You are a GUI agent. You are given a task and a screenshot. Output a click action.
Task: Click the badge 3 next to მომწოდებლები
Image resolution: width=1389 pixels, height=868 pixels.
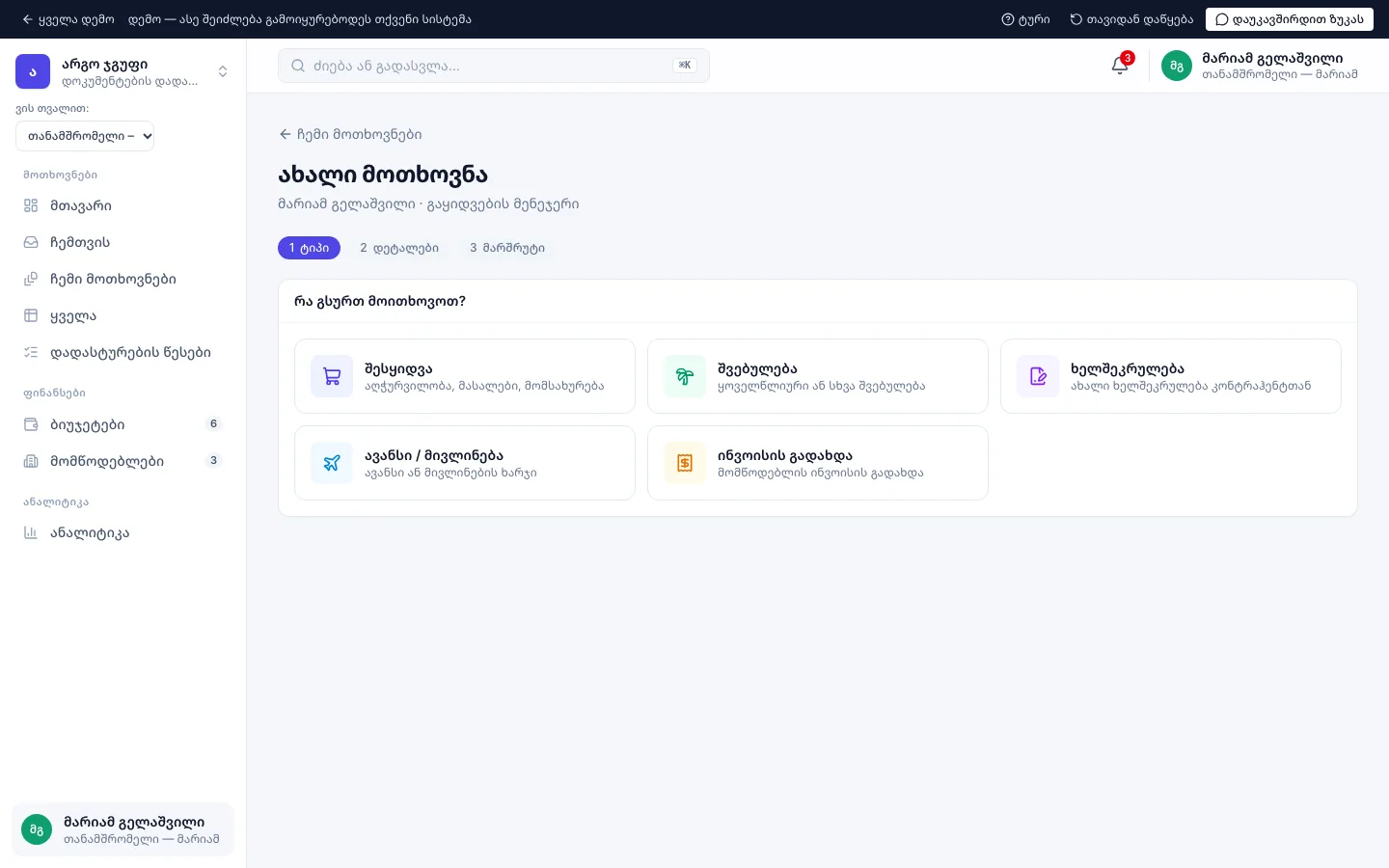(x=214, y=461)
